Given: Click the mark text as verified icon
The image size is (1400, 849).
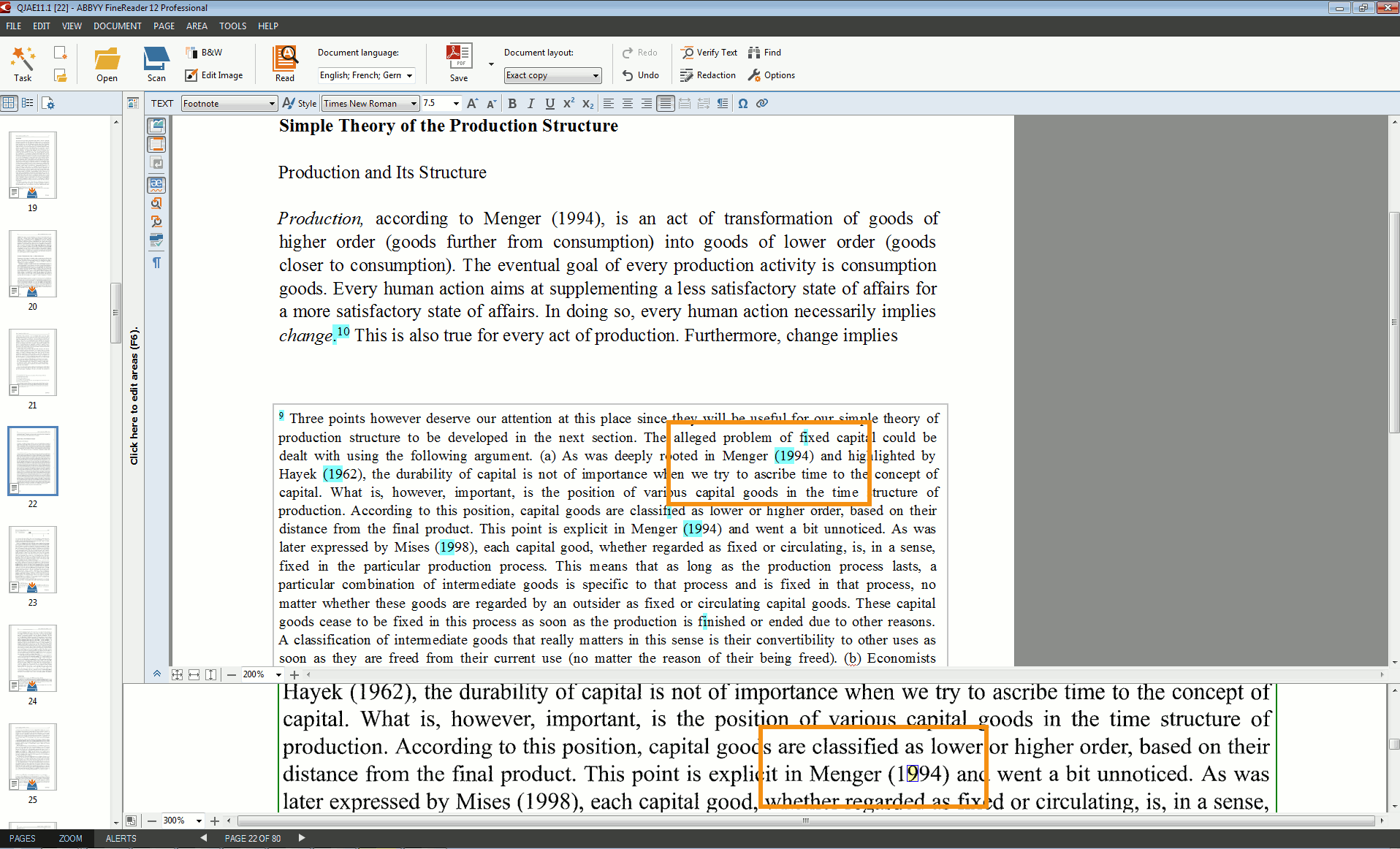Looking at the screenshot, I should (156, 240).
